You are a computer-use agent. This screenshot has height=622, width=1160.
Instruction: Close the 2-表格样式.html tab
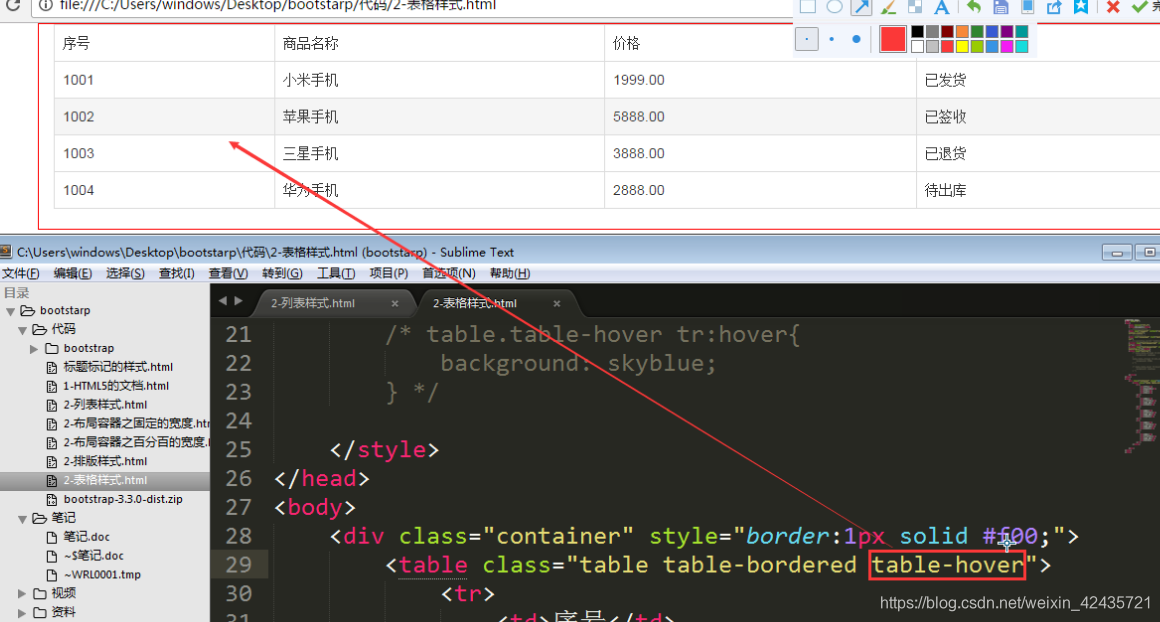coord(557,303)
